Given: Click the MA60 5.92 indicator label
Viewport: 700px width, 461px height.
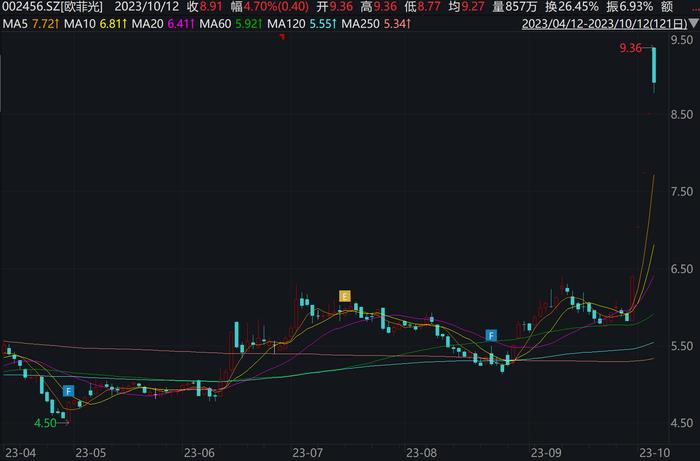Looking at the screenshot, I should (x=230, y=24).
